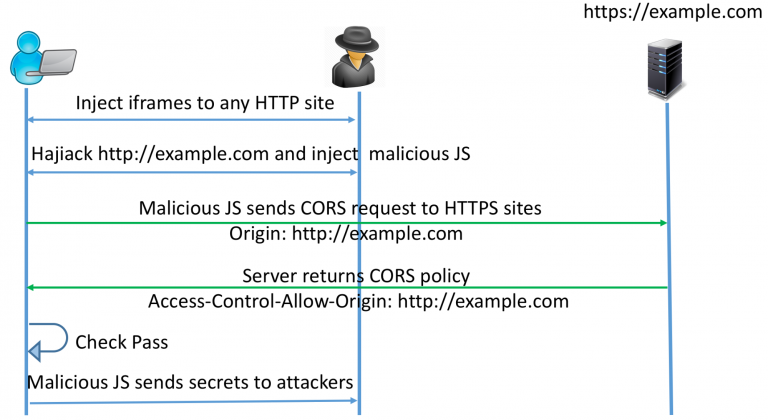
Task: Click the attacker's vertical blue lifeline
Action: (359, 253)
